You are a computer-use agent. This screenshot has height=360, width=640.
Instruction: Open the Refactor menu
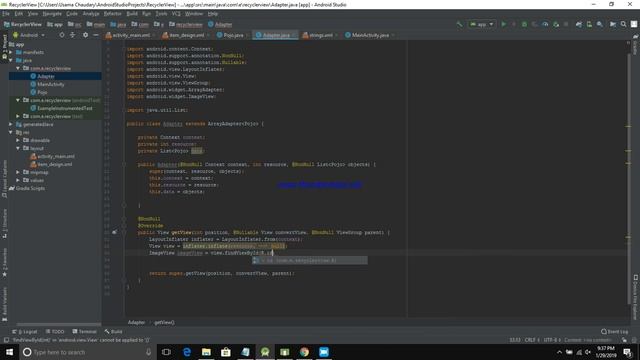click(113, 13)
